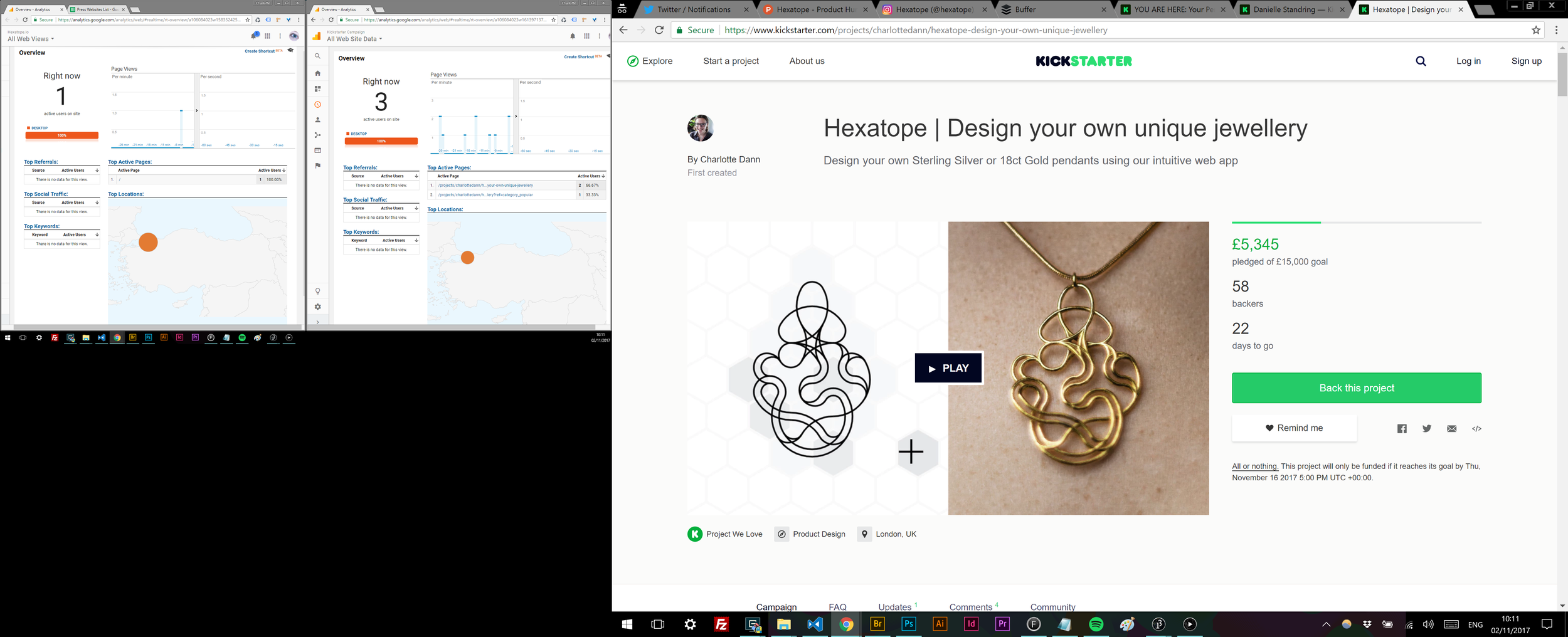1568x637 pixels.
Task: Click the All or nothing link
Action: 1255,466
